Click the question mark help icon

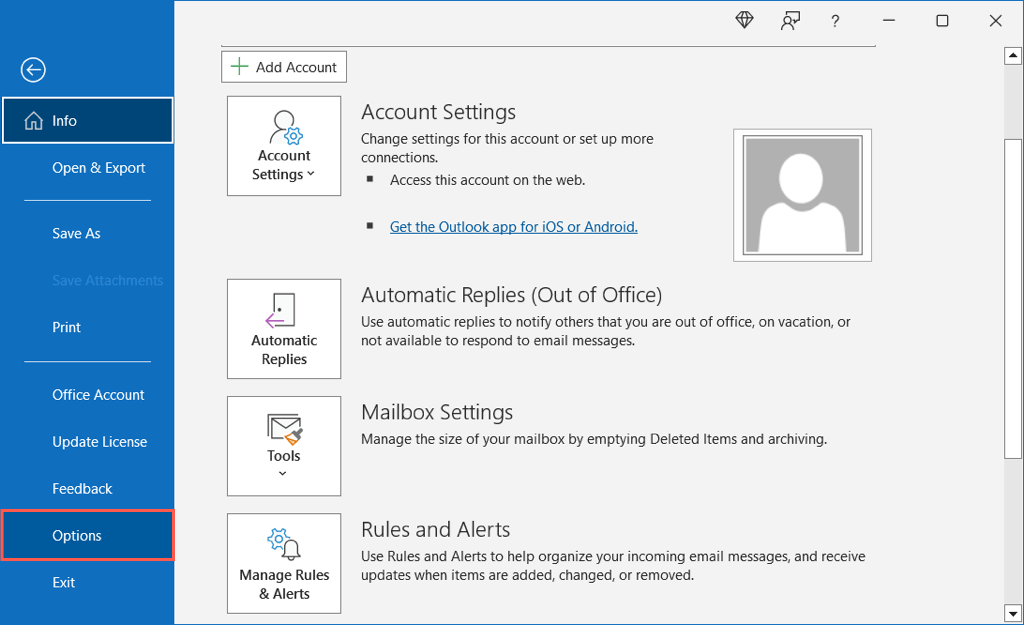point(835,21)
